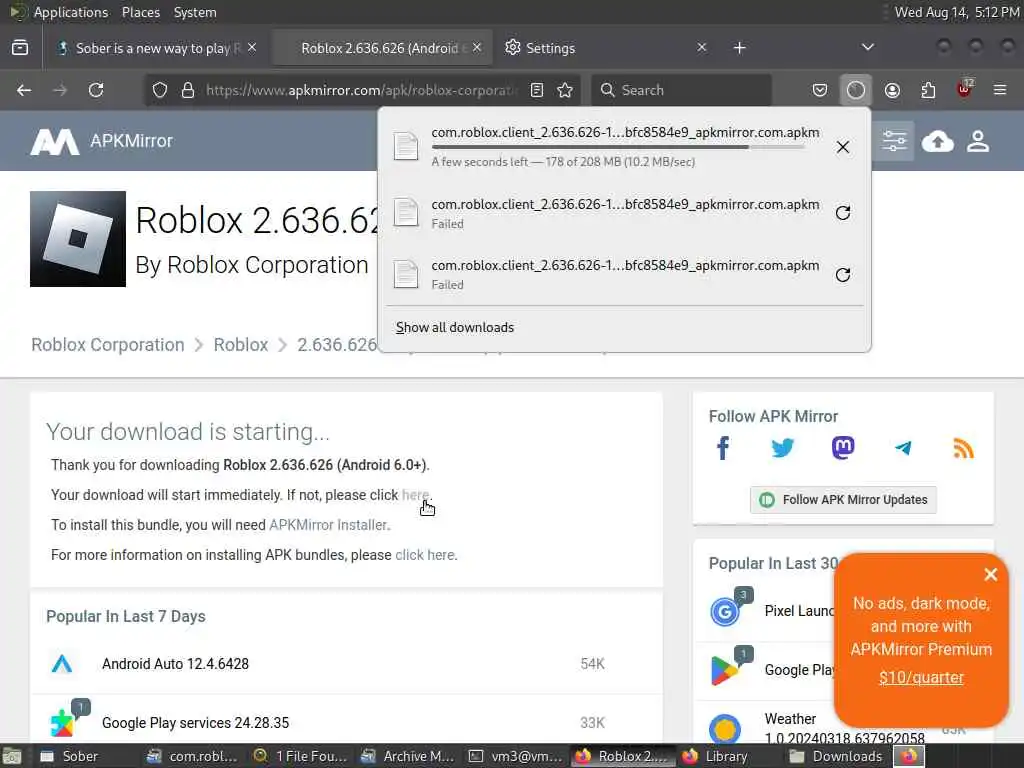Save page to Pocket
Screen dimensions: 1024x768
click(x=820, y=90)
